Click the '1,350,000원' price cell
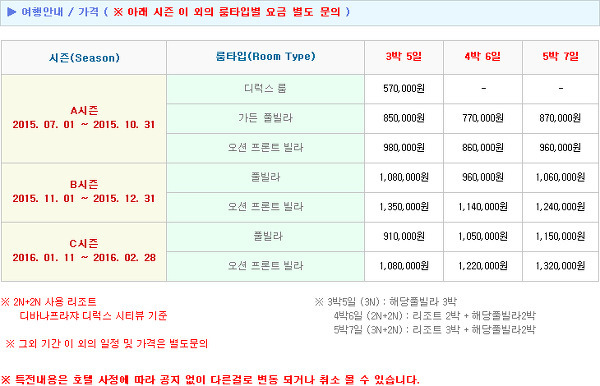Image resolution: width=600 pixels, height=386 pixels. click(404, 207)
